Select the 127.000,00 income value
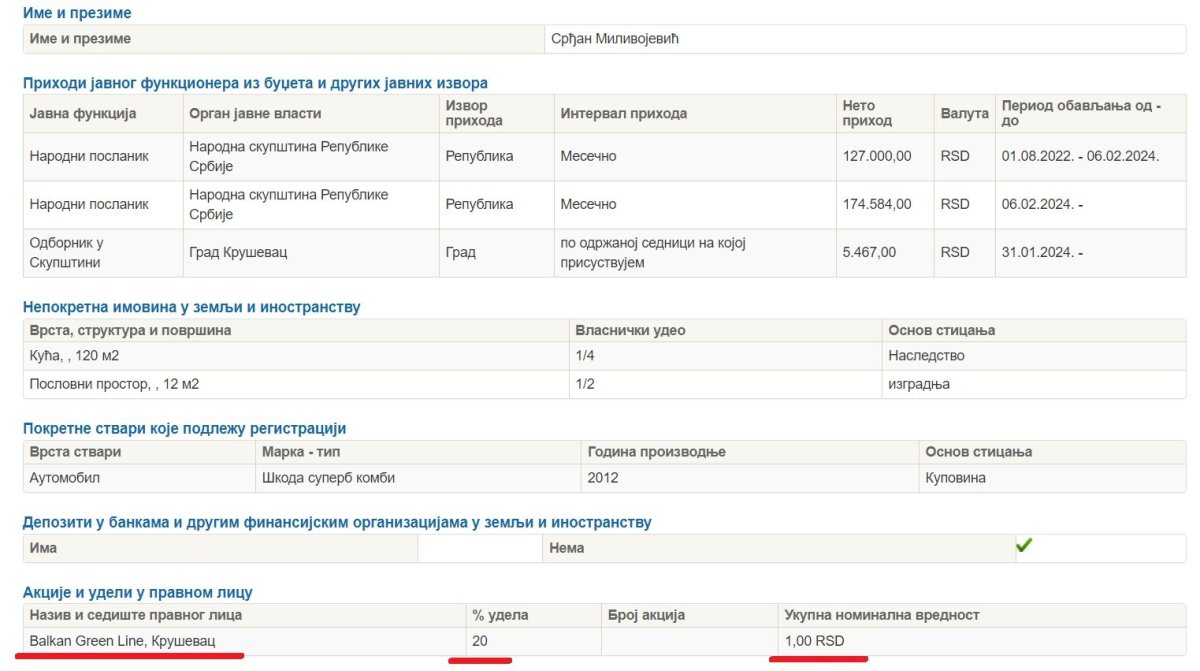 (x=877, y=156)
